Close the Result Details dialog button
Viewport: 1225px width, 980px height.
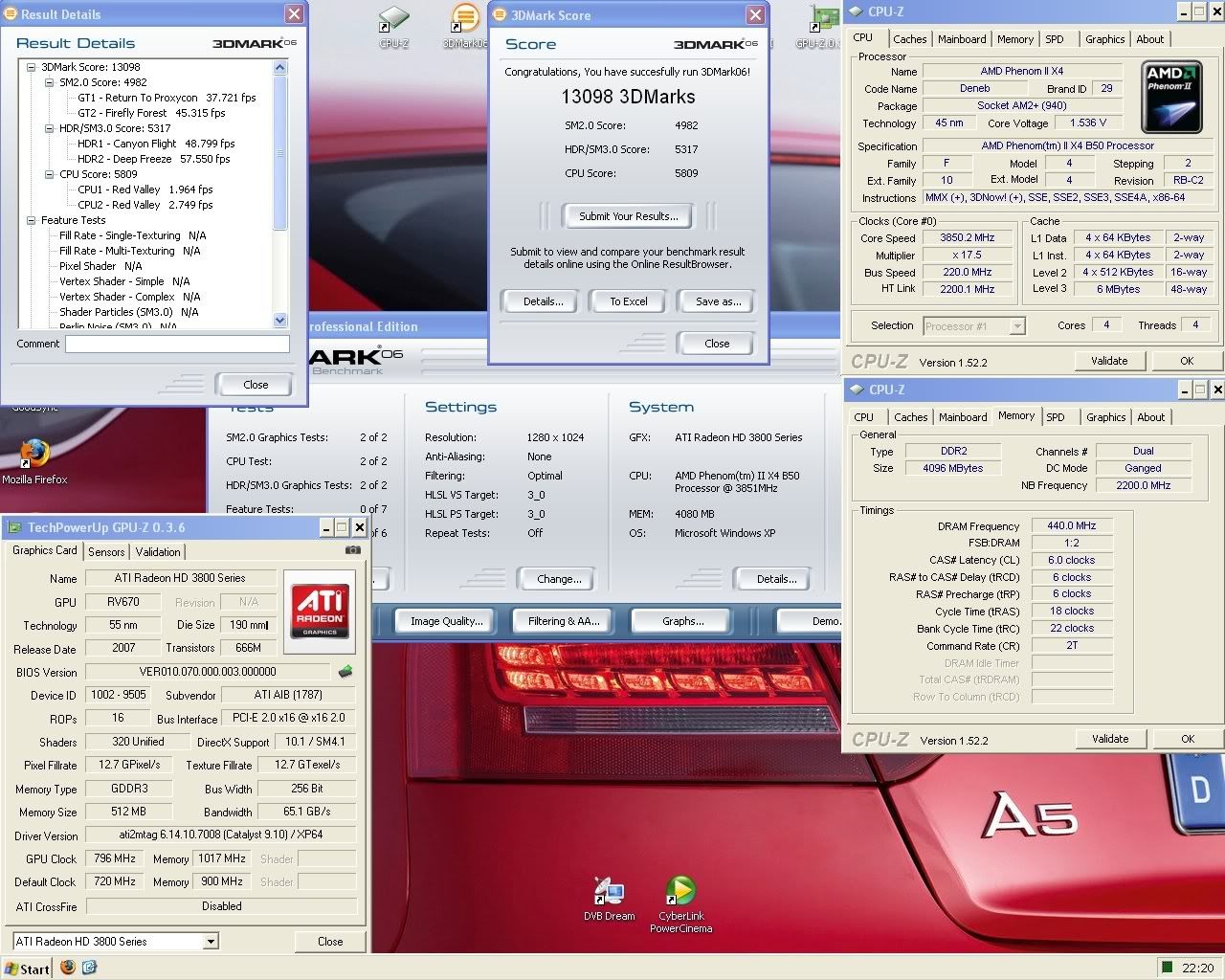coord(256,385)
